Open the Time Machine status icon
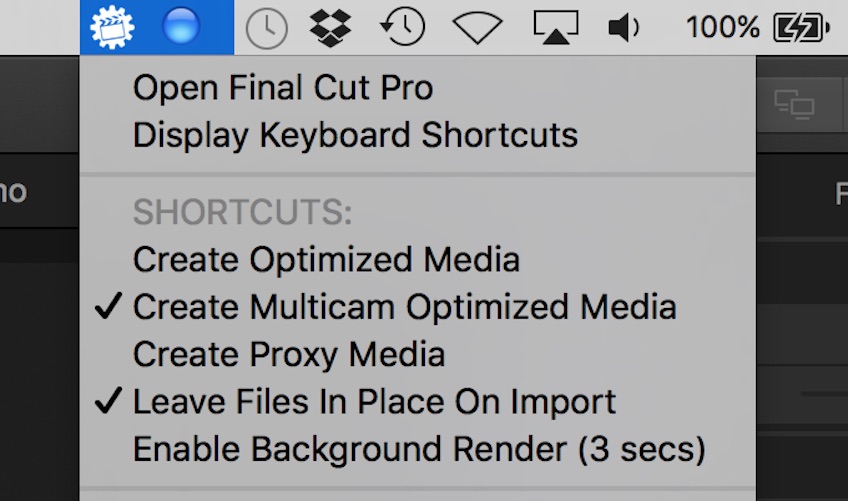848x501 pixels. (403, 27)
